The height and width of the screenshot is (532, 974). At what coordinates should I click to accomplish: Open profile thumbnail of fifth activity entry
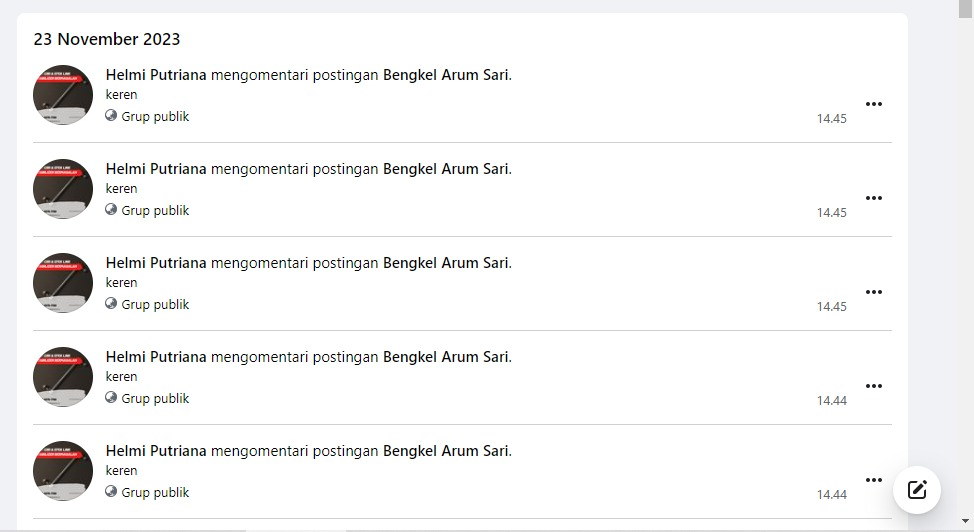63,471
